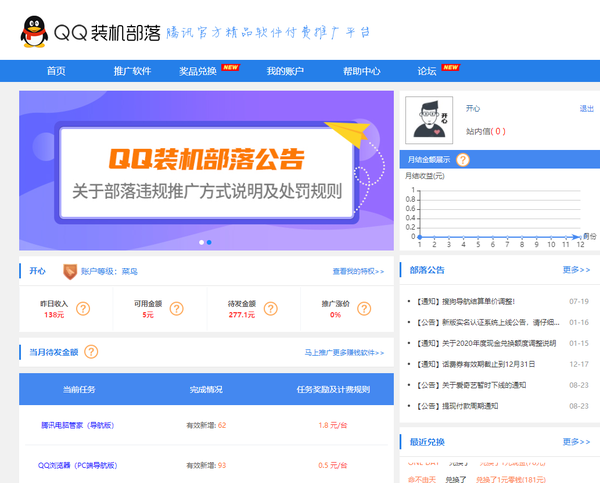
Task: Click 账户等级：菜鸟 text
Action: click(109, 271)
